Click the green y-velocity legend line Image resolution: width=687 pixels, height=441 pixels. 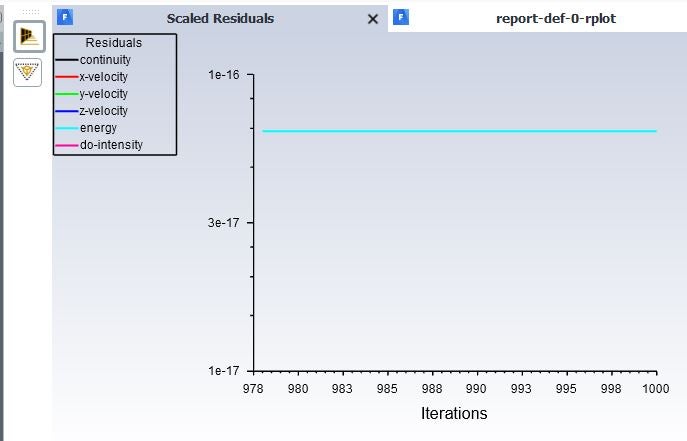67,94
